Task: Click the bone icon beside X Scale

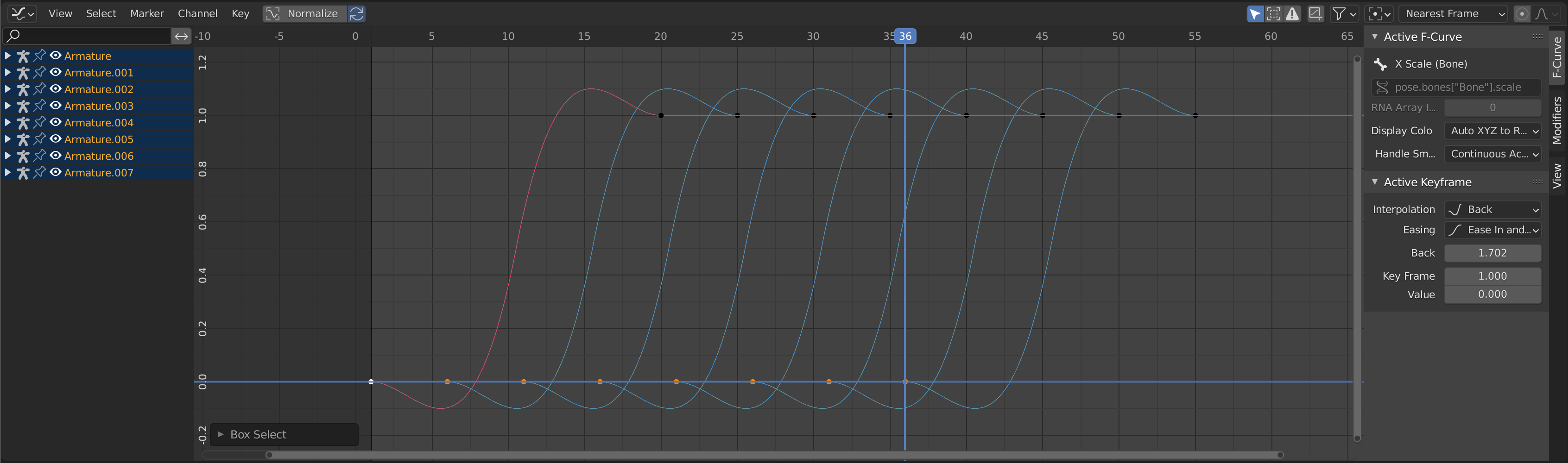Action: click(1380, 64)
